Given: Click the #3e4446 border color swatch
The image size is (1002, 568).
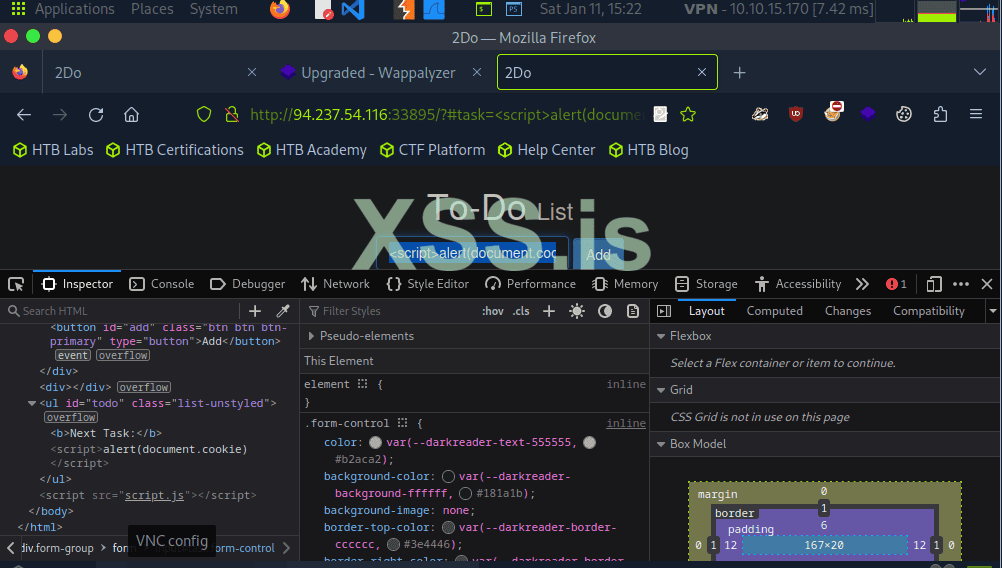Looking at the screenshot, I should click(x=394, y=544).
